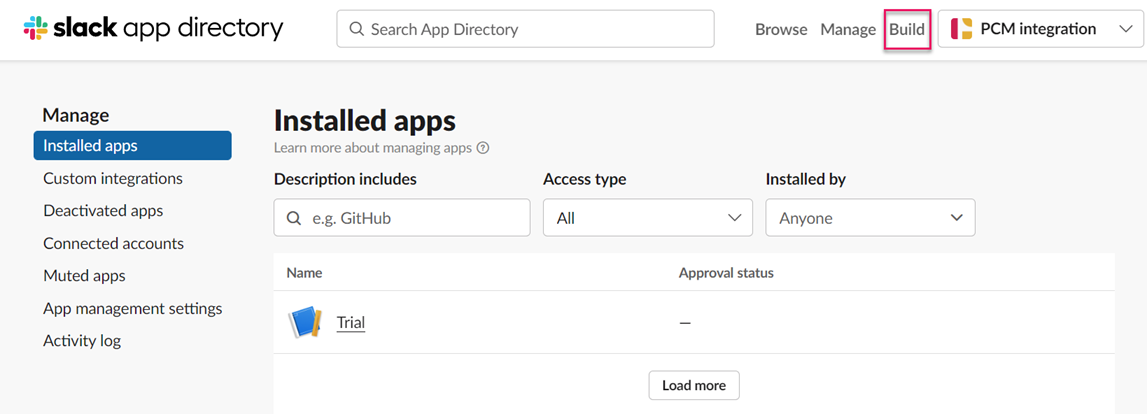
Task: Click the help question mark icon
Action: click(483, 148)
